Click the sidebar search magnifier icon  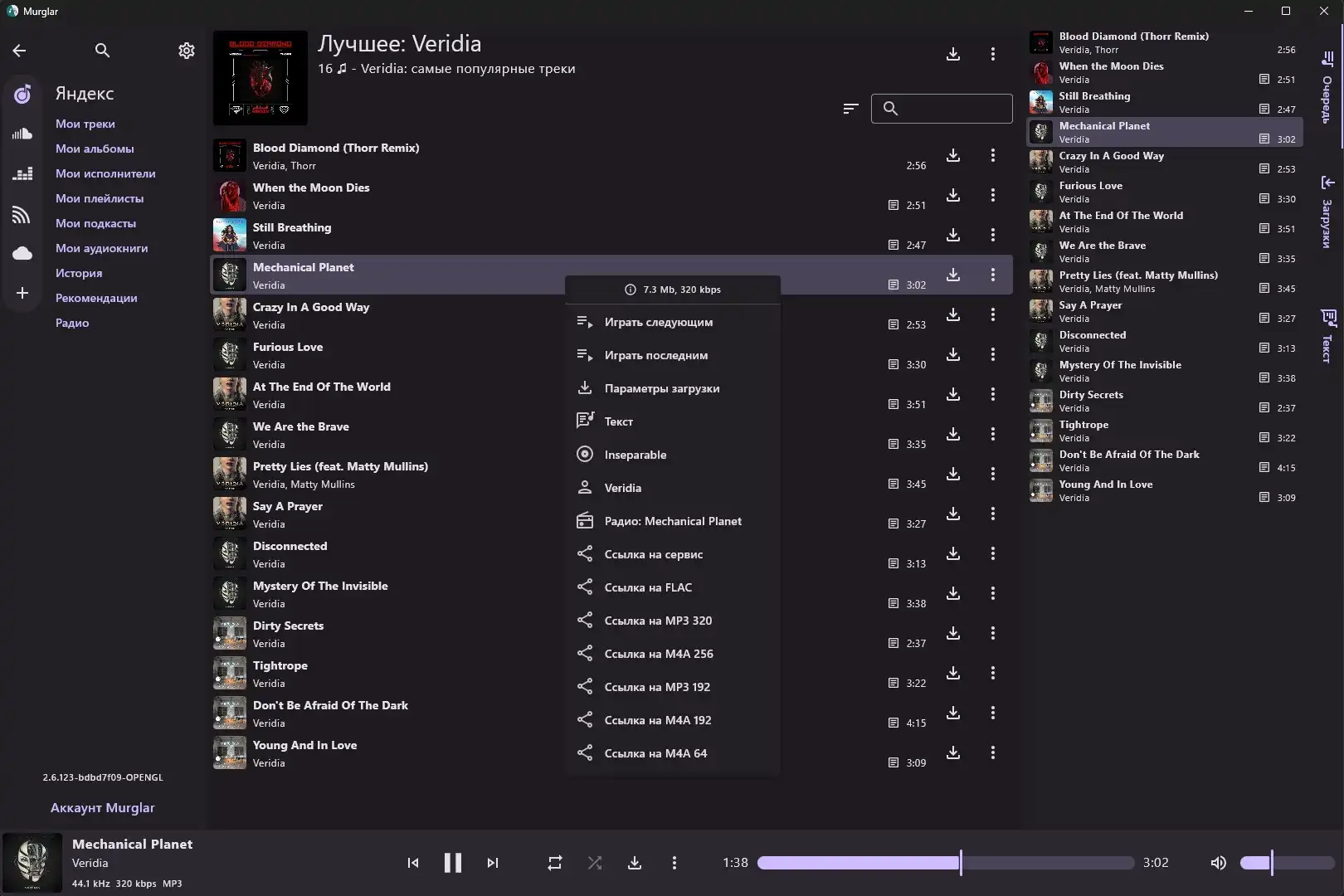[102, 51]
